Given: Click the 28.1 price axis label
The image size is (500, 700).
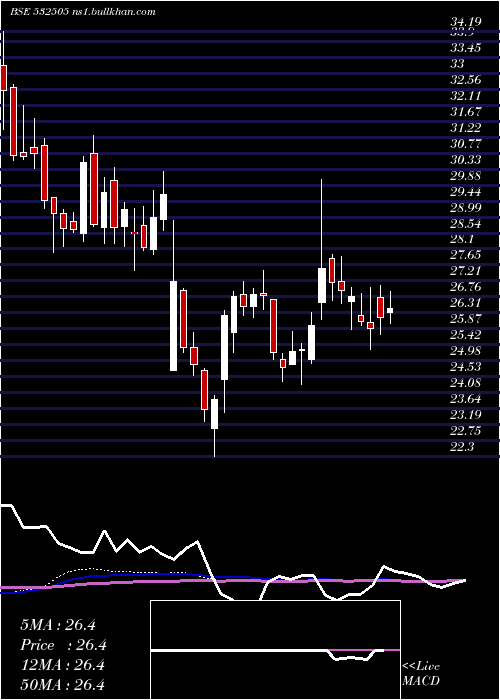Looking at the screenshot, I should (x=463, y=239).
